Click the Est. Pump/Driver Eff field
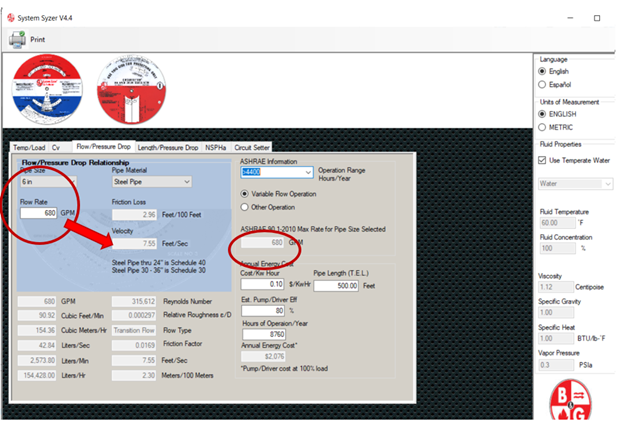 (263, 310)
